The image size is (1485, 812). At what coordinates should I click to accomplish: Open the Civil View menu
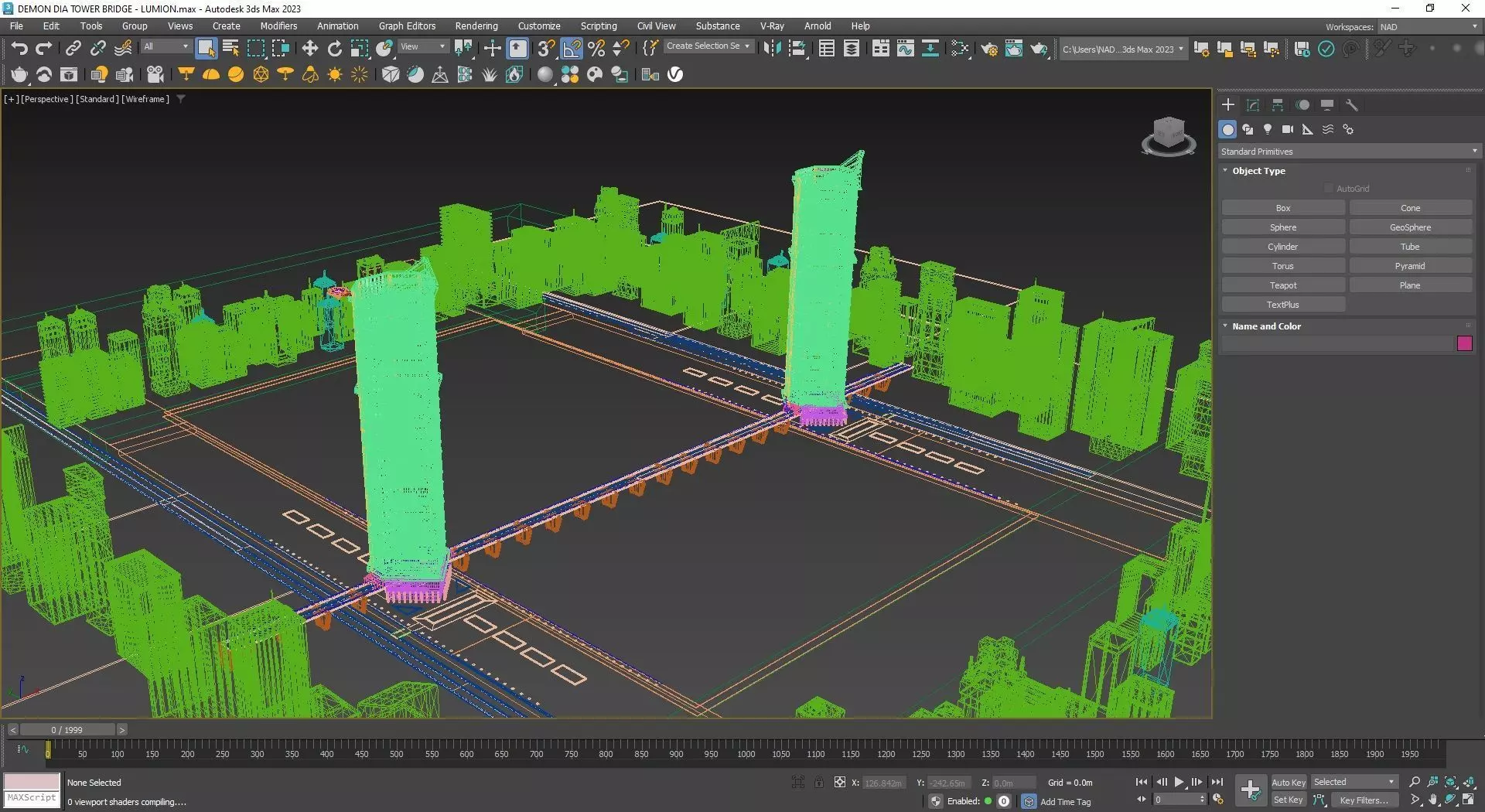click(656, 26)
